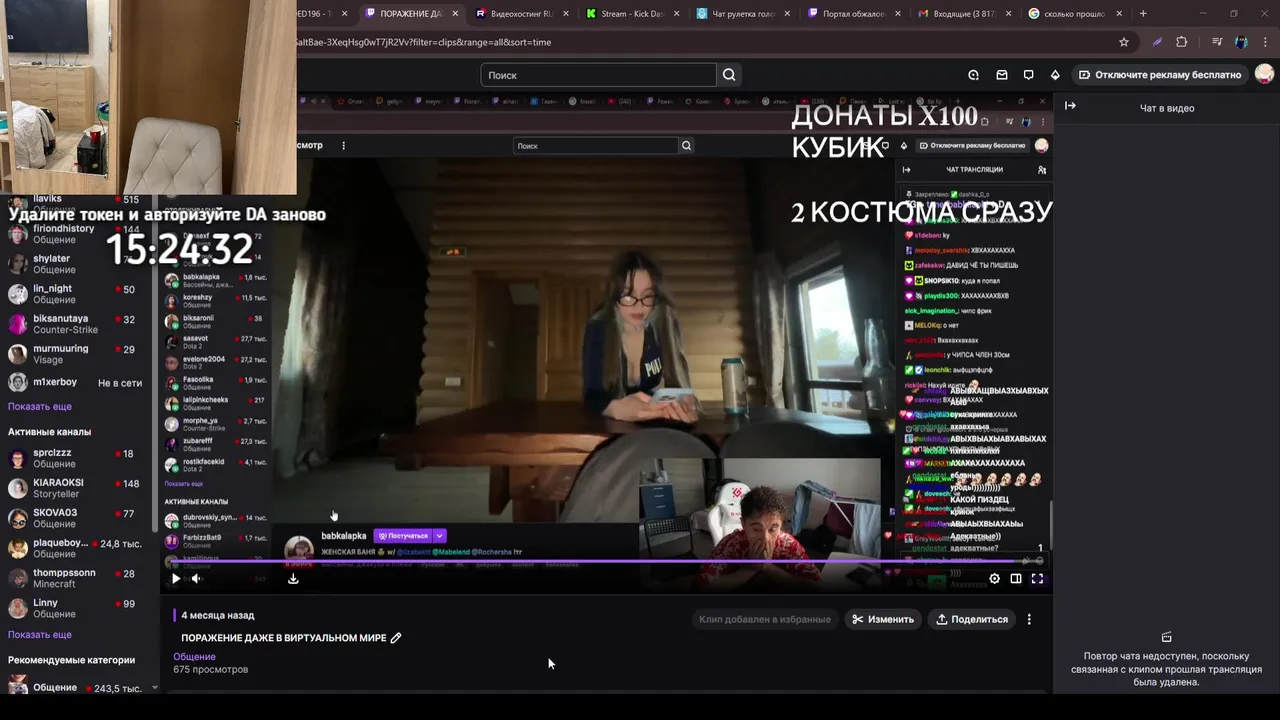The width and height of the screenshot is (1280, 720).
Task: Open biksanutaya Counter-Strike channel
Action: pyautogui.click(x=75, y=324)
